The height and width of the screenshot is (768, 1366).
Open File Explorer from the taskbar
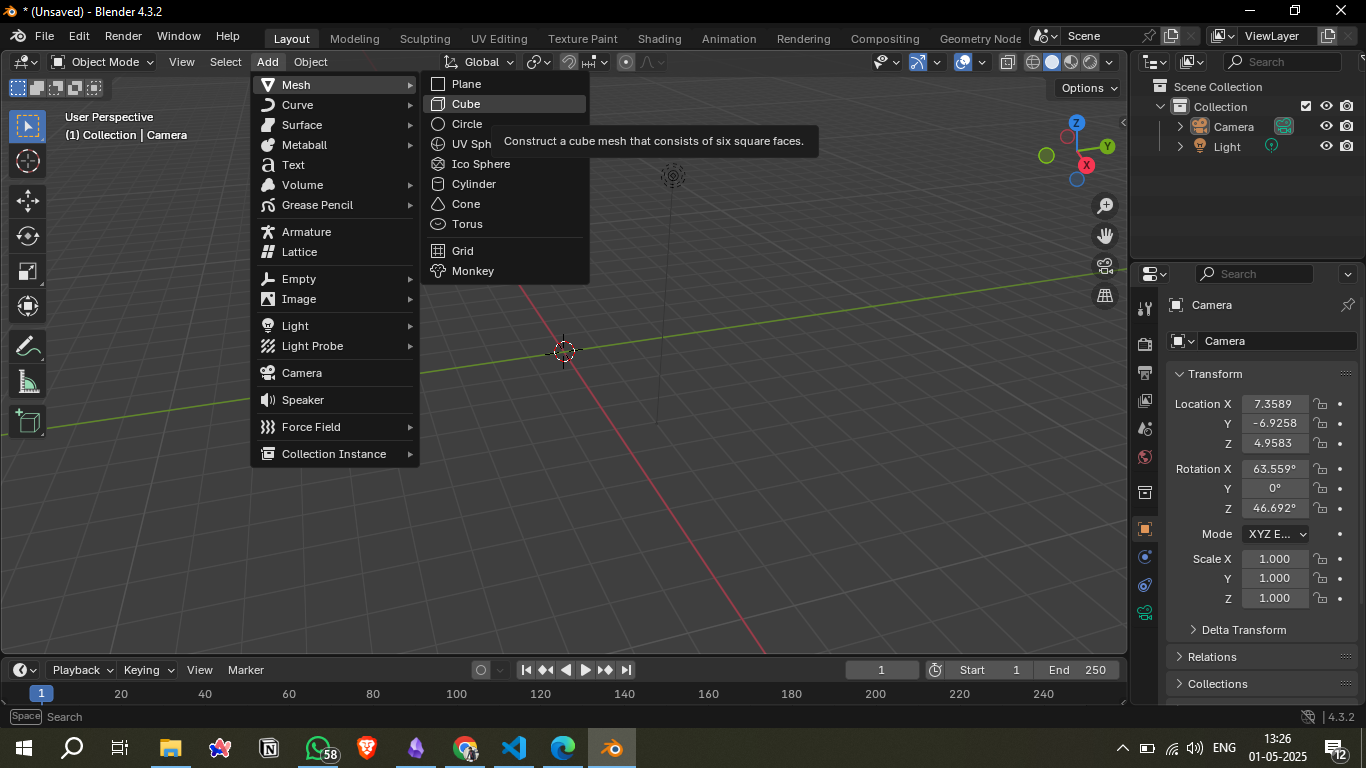(172, 748)
